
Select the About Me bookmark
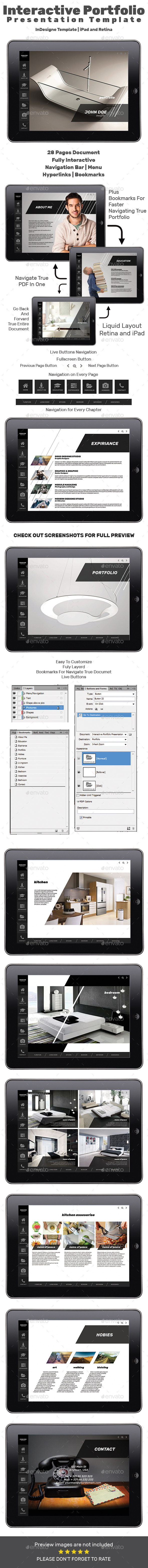[x=23, y=738]
